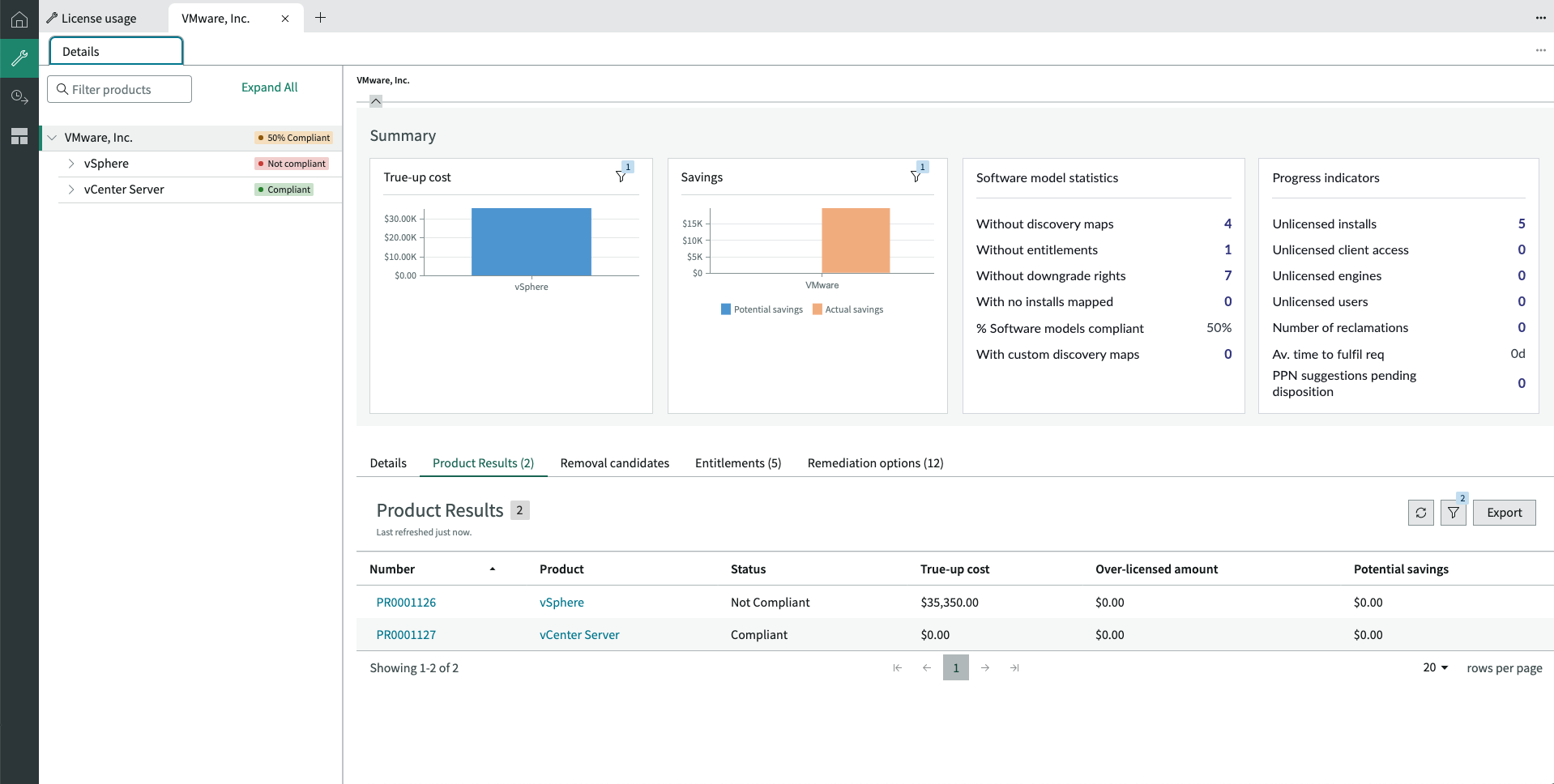Toggle Potential savings legend swatch

(726, 309)
